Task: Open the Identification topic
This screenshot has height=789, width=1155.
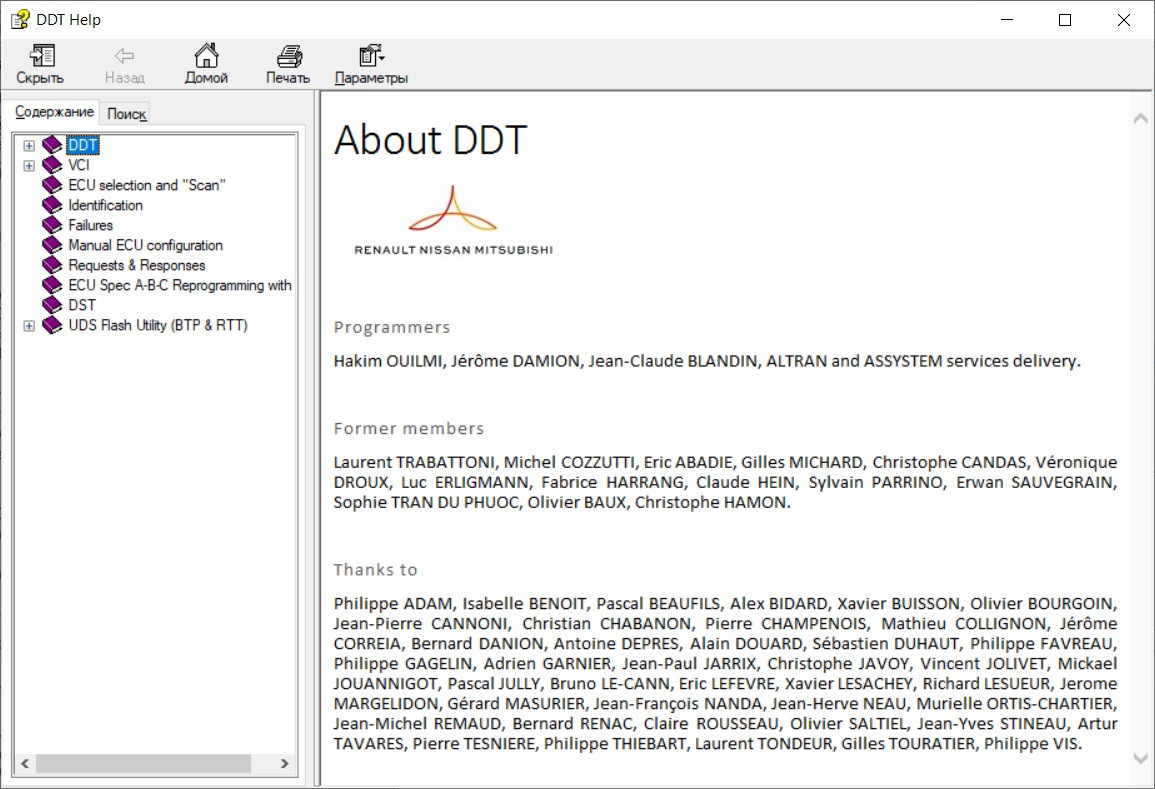Action: pos(105,205)
